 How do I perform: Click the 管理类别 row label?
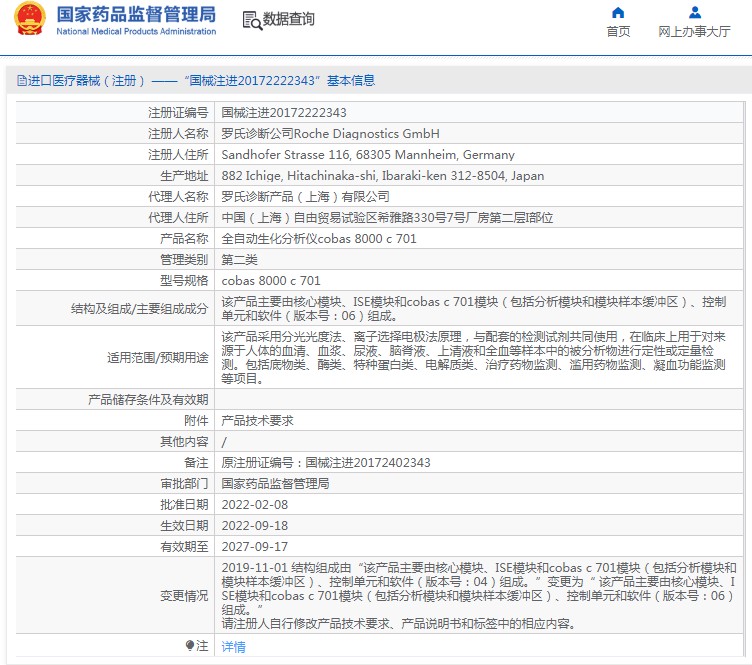184,260
